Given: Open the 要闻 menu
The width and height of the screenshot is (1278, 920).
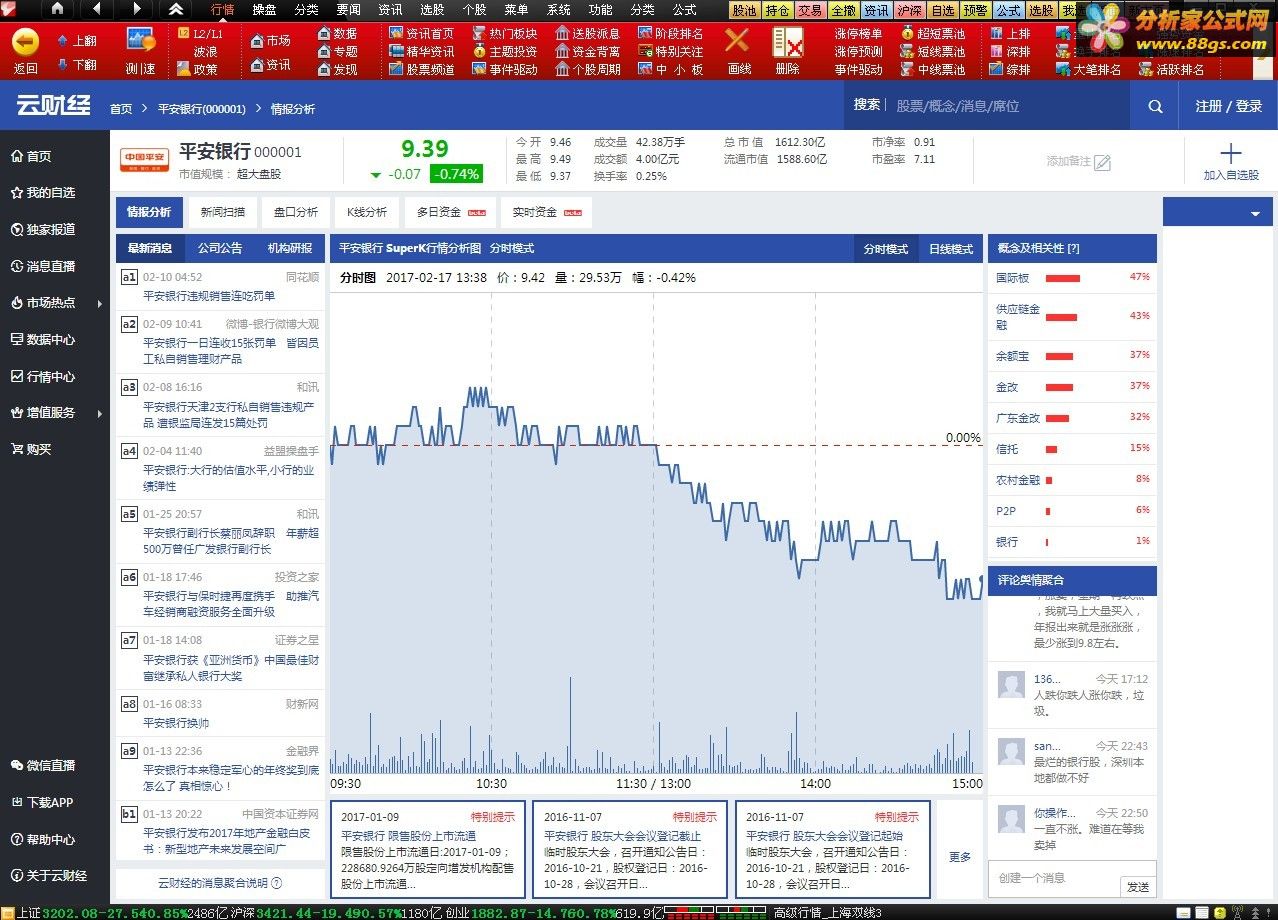Looking at the screenshot, I should pos(348,9).
